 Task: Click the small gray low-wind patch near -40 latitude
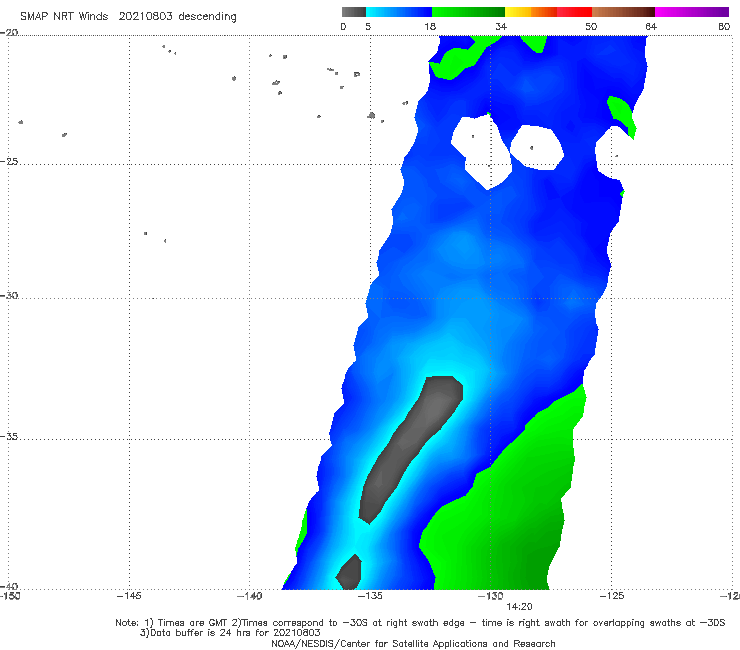click(349, 572)
